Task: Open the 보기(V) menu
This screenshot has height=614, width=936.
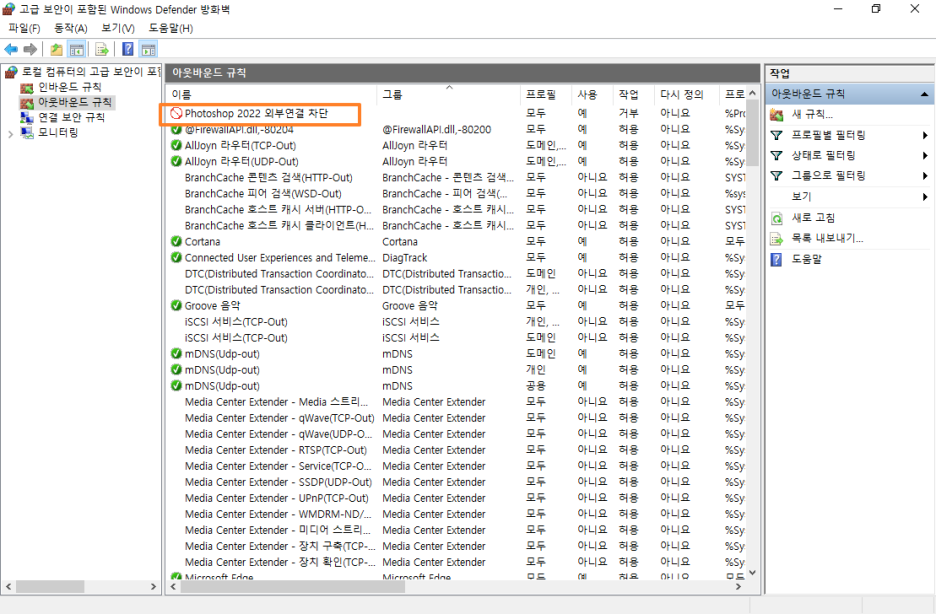Action: click(x=118, y=28)
